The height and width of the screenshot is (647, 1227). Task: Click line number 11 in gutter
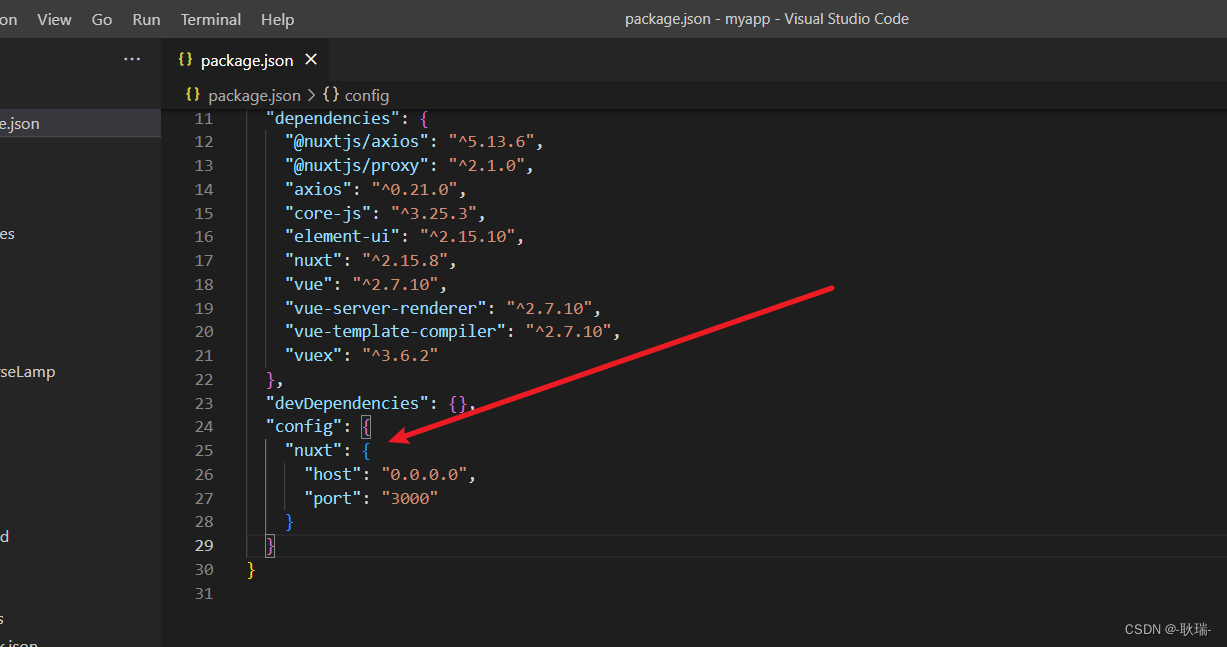pyautogui.click(x=203, y=118)
